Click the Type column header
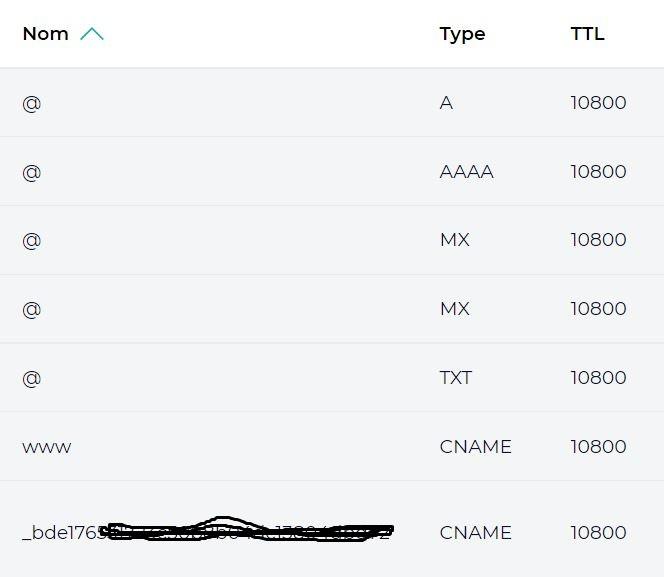This screenshot has height=577, width=664. point(462,34)
